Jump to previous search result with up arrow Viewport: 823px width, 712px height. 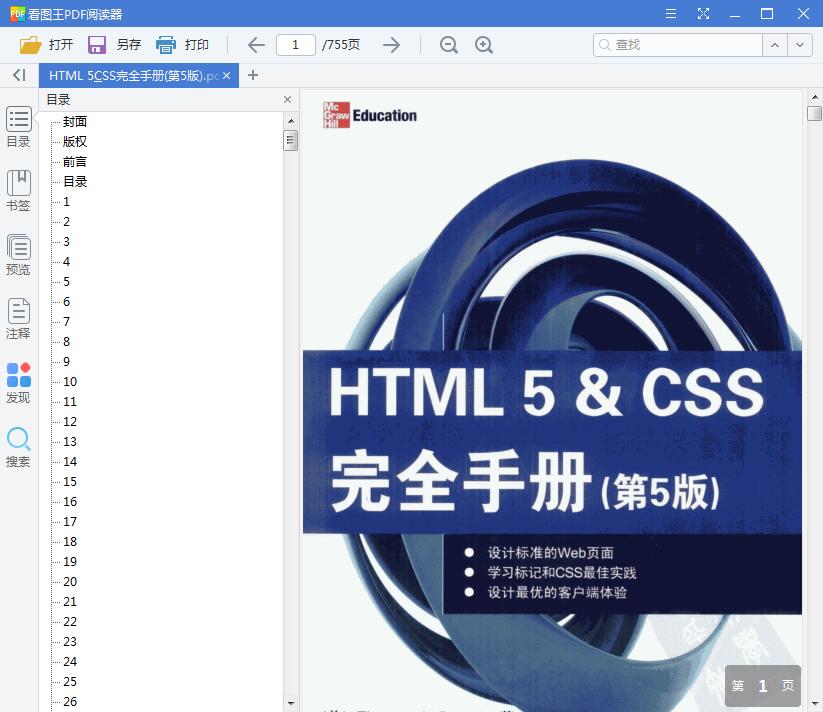[775, 44]
